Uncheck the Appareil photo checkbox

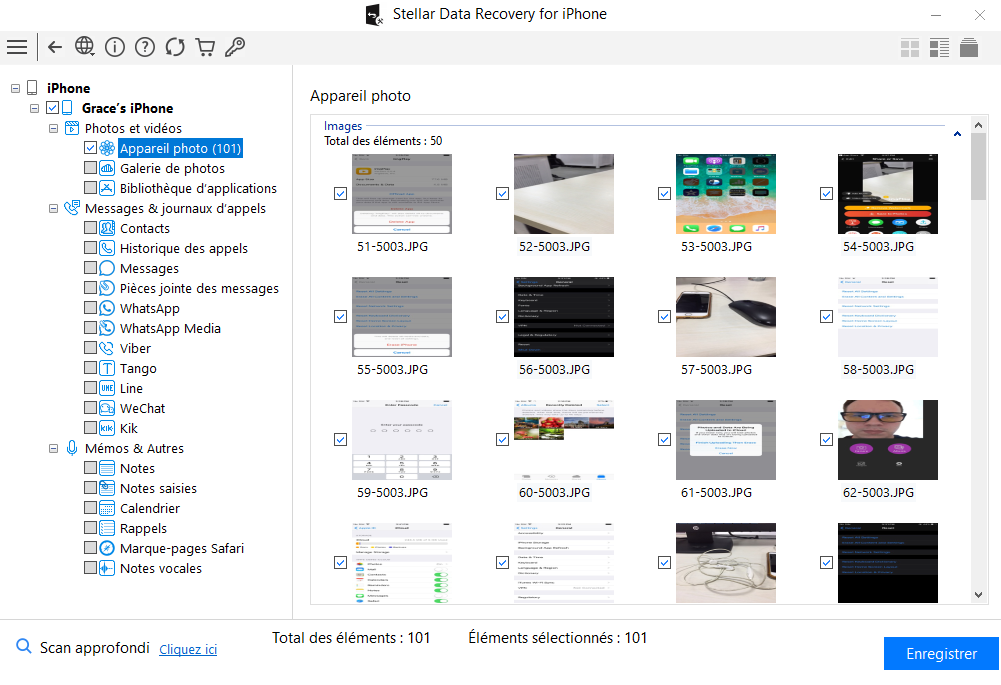[x=90, y=148]
